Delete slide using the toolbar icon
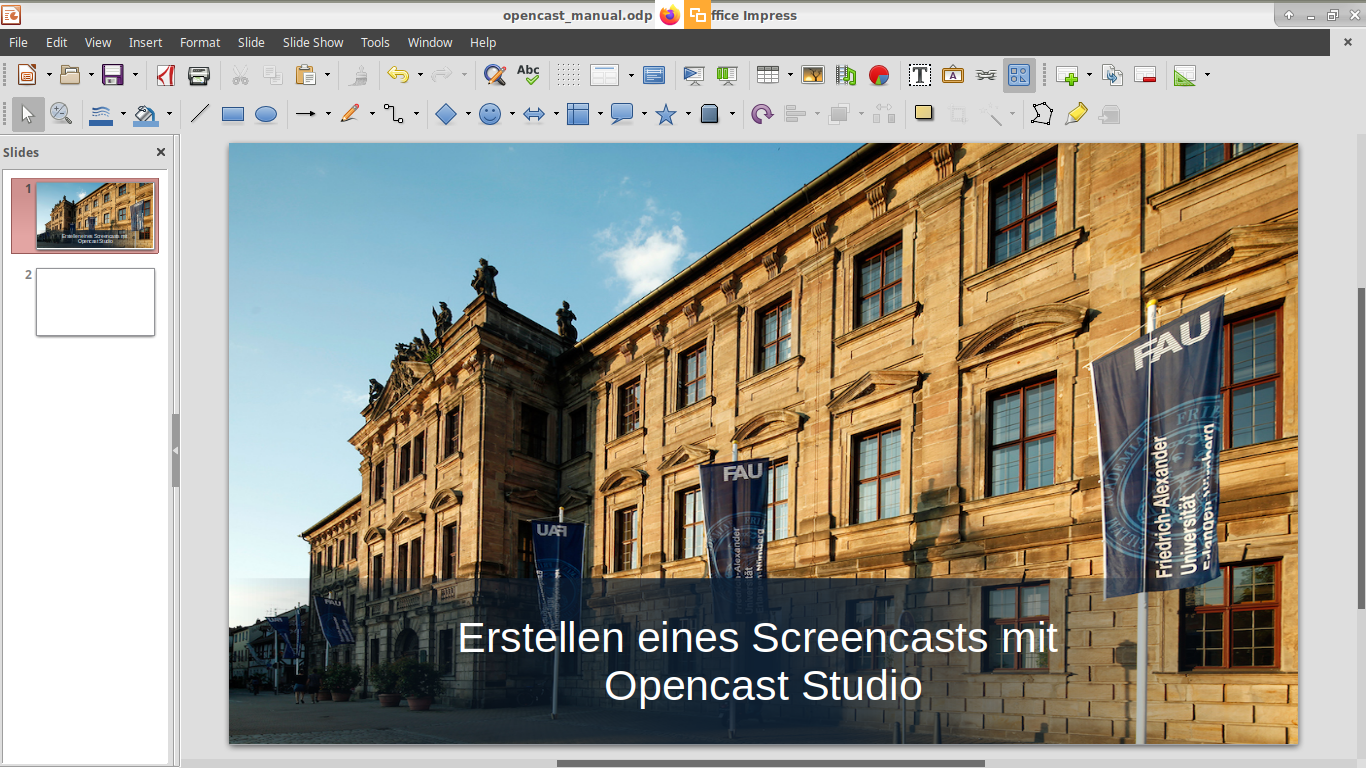This screenshot has height=768, width=1366. (x=1145, y=75)
